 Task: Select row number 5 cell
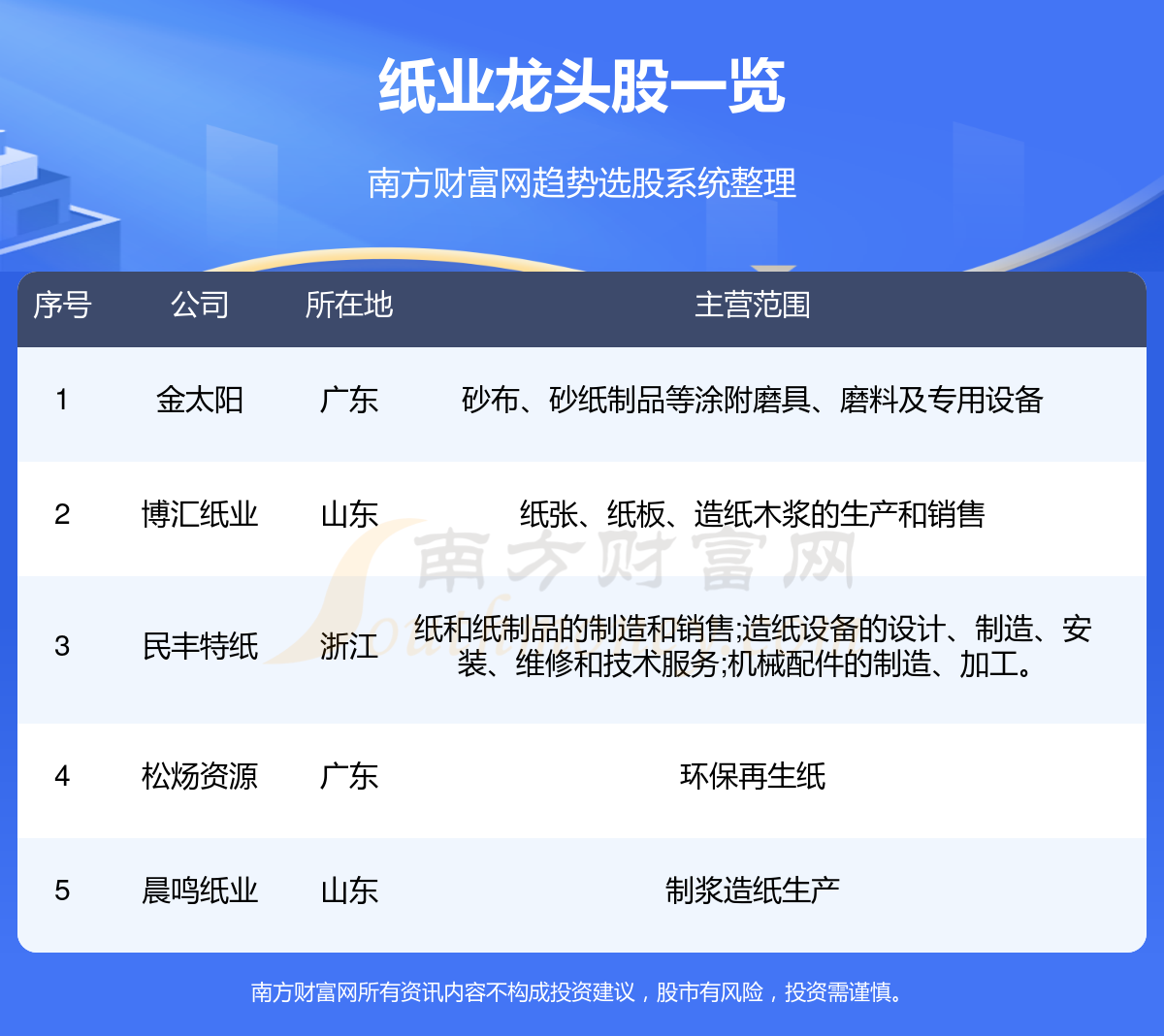(x=62, y=890)
